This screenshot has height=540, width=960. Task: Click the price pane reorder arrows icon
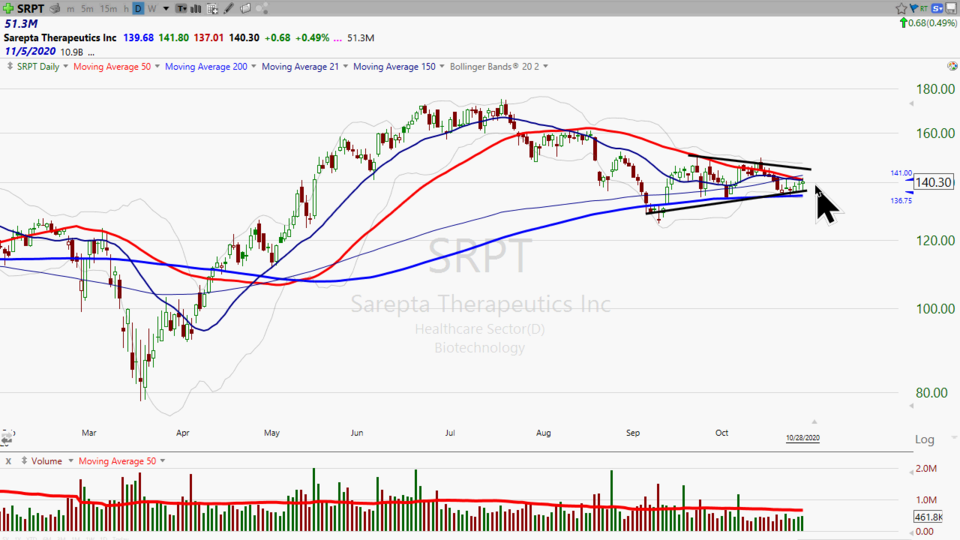9,66
